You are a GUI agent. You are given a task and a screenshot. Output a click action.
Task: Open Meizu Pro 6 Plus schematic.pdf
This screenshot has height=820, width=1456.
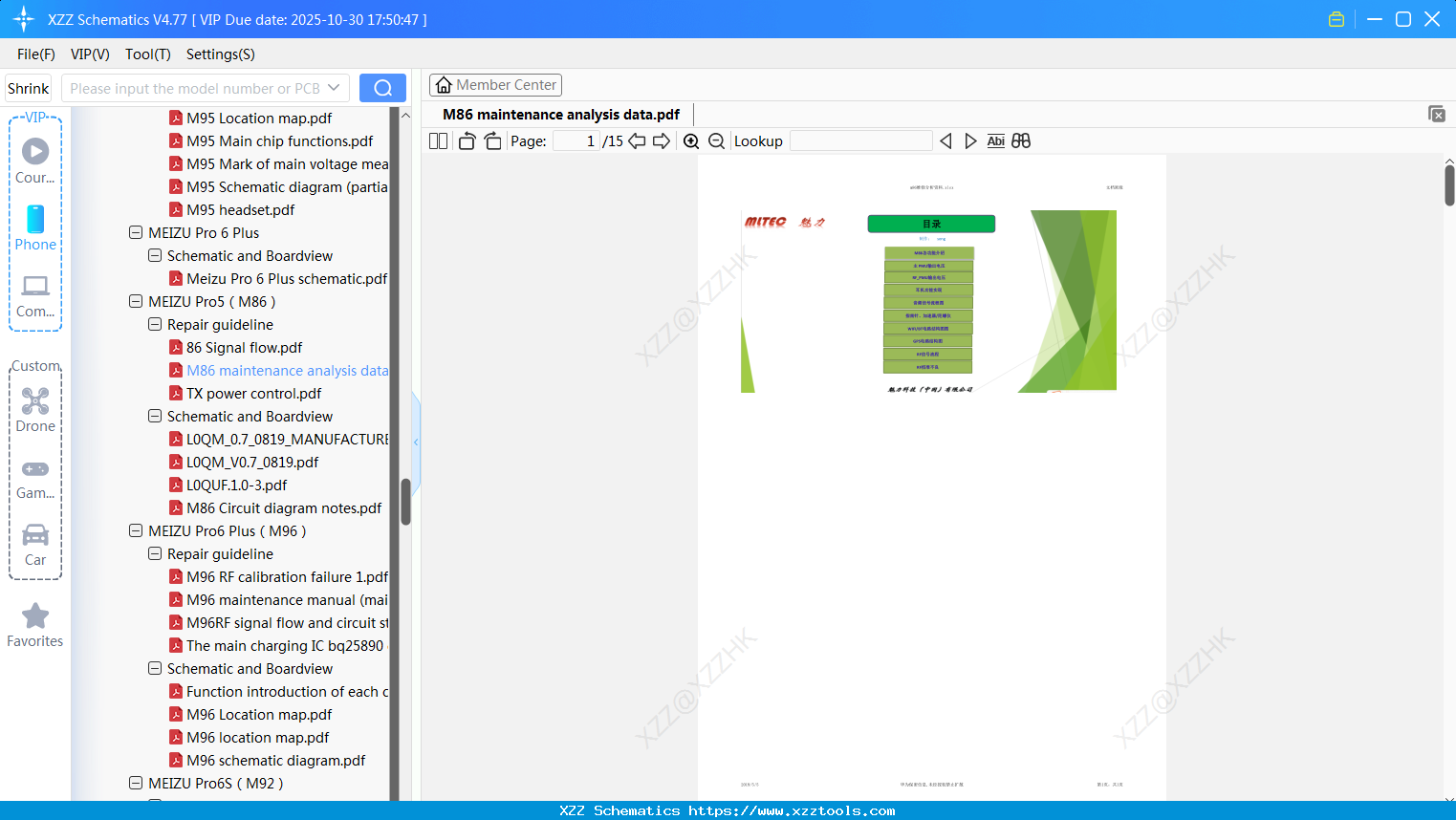(287, 278)
